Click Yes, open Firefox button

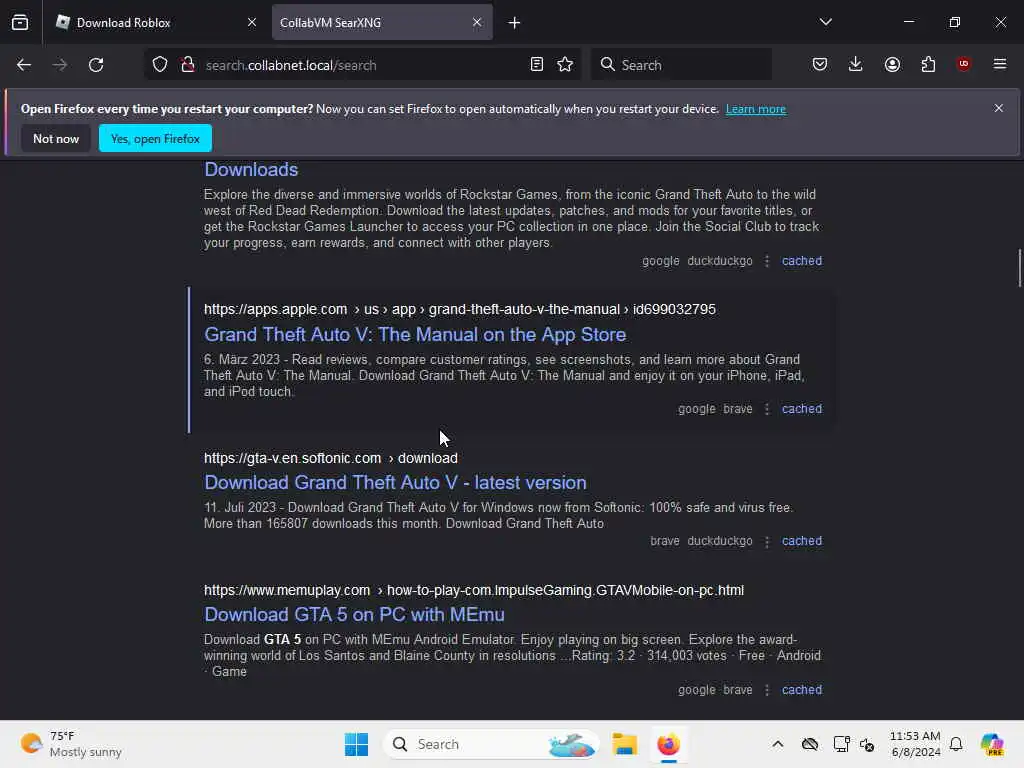[x=155, y=138]
